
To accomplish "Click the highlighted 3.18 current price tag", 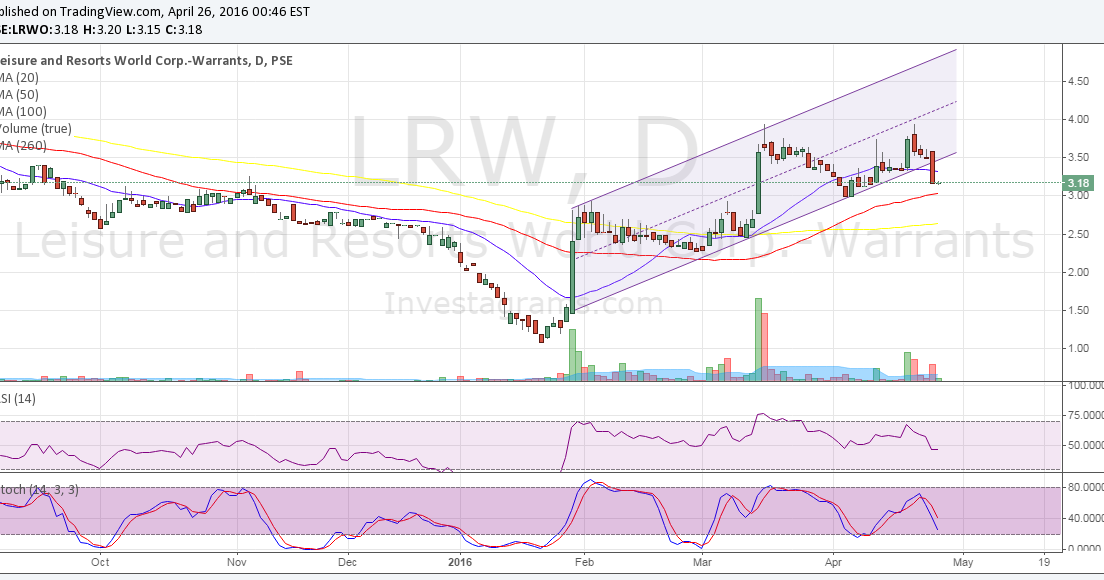I will click(x=1078, y=183).
